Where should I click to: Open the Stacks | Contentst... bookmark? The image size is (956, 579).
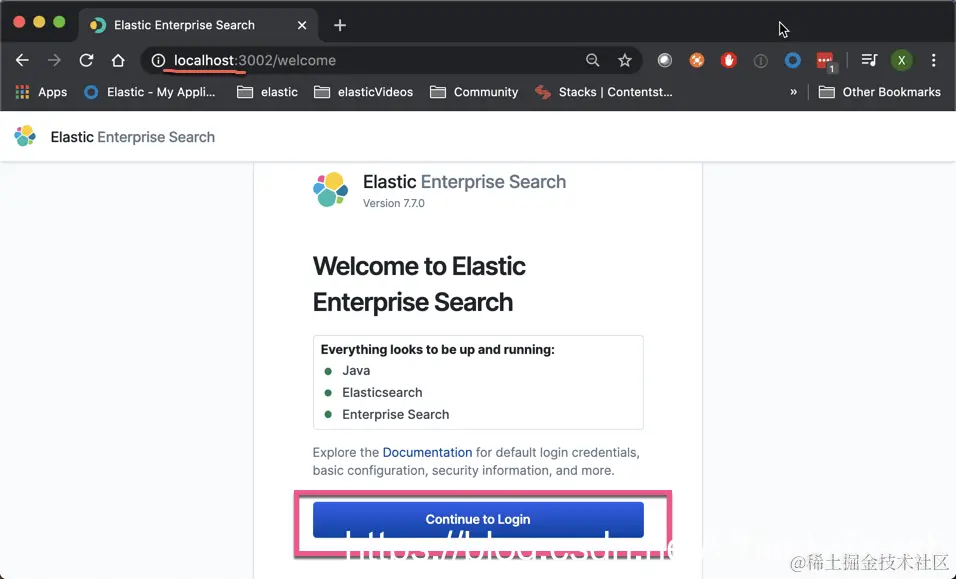604,92
